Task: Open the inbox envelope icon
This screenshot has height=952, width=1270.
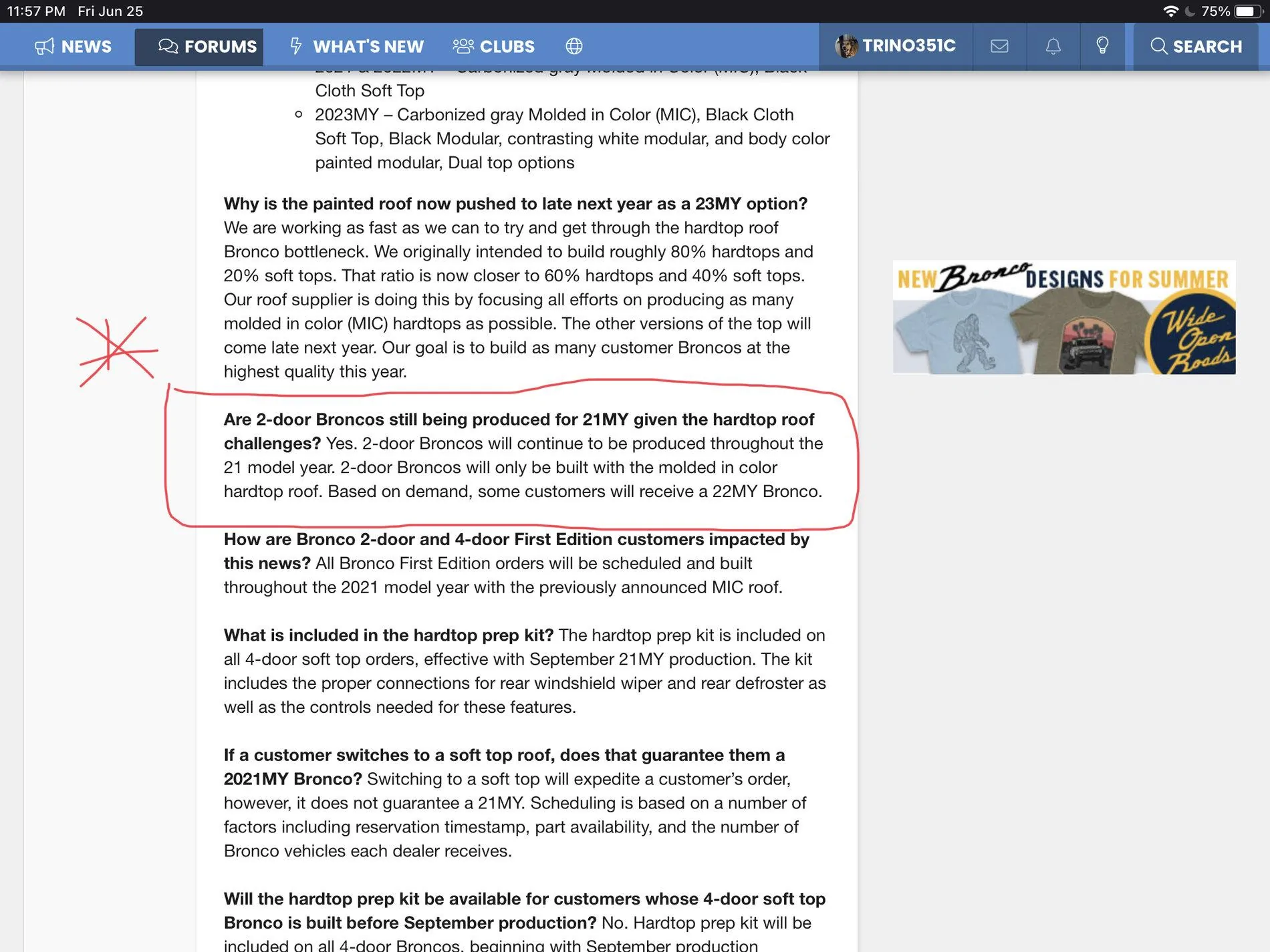Action: pos(999,46)
